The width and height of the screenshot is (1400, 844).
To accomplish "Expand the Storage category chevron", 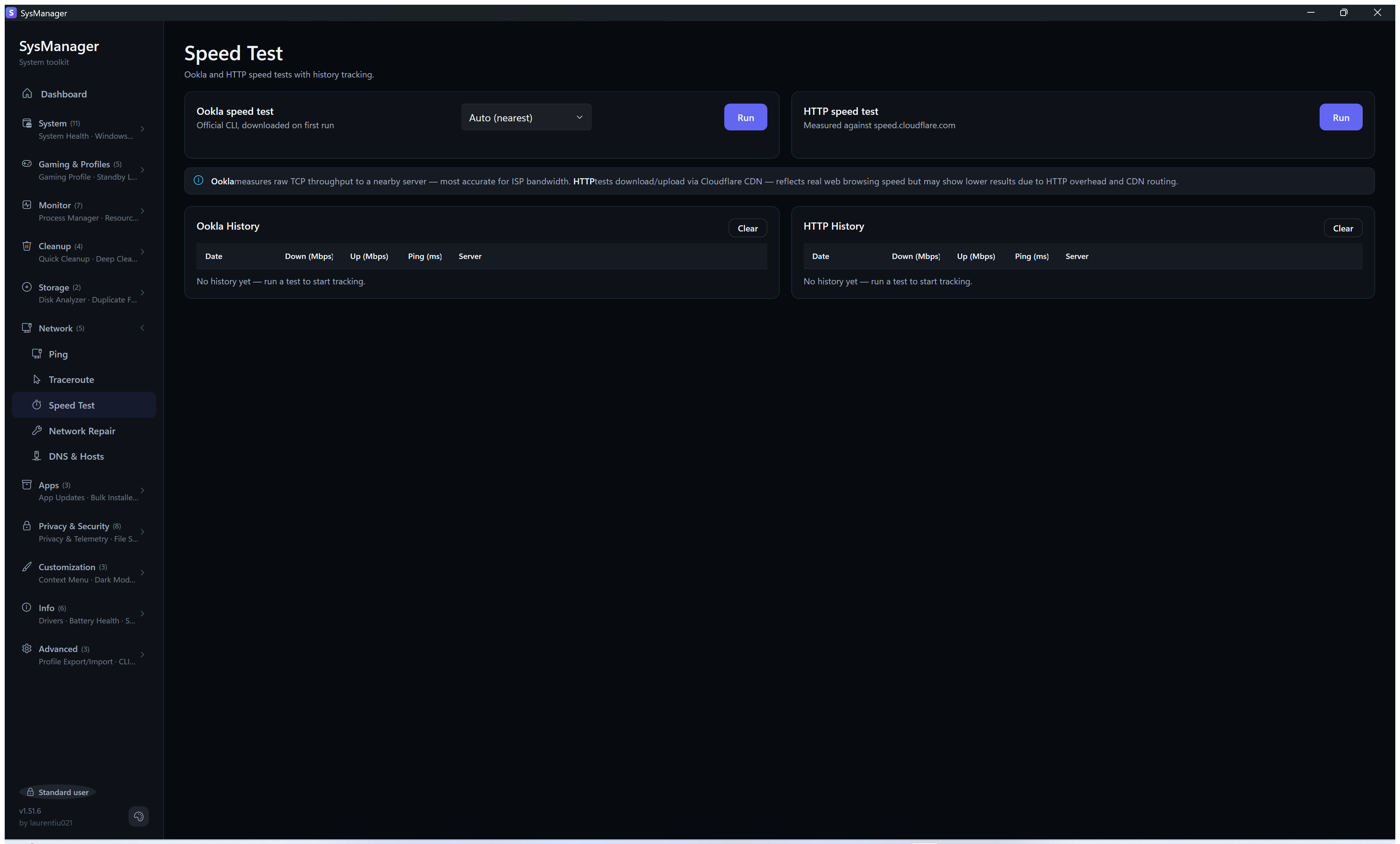I will click(143, 293).
